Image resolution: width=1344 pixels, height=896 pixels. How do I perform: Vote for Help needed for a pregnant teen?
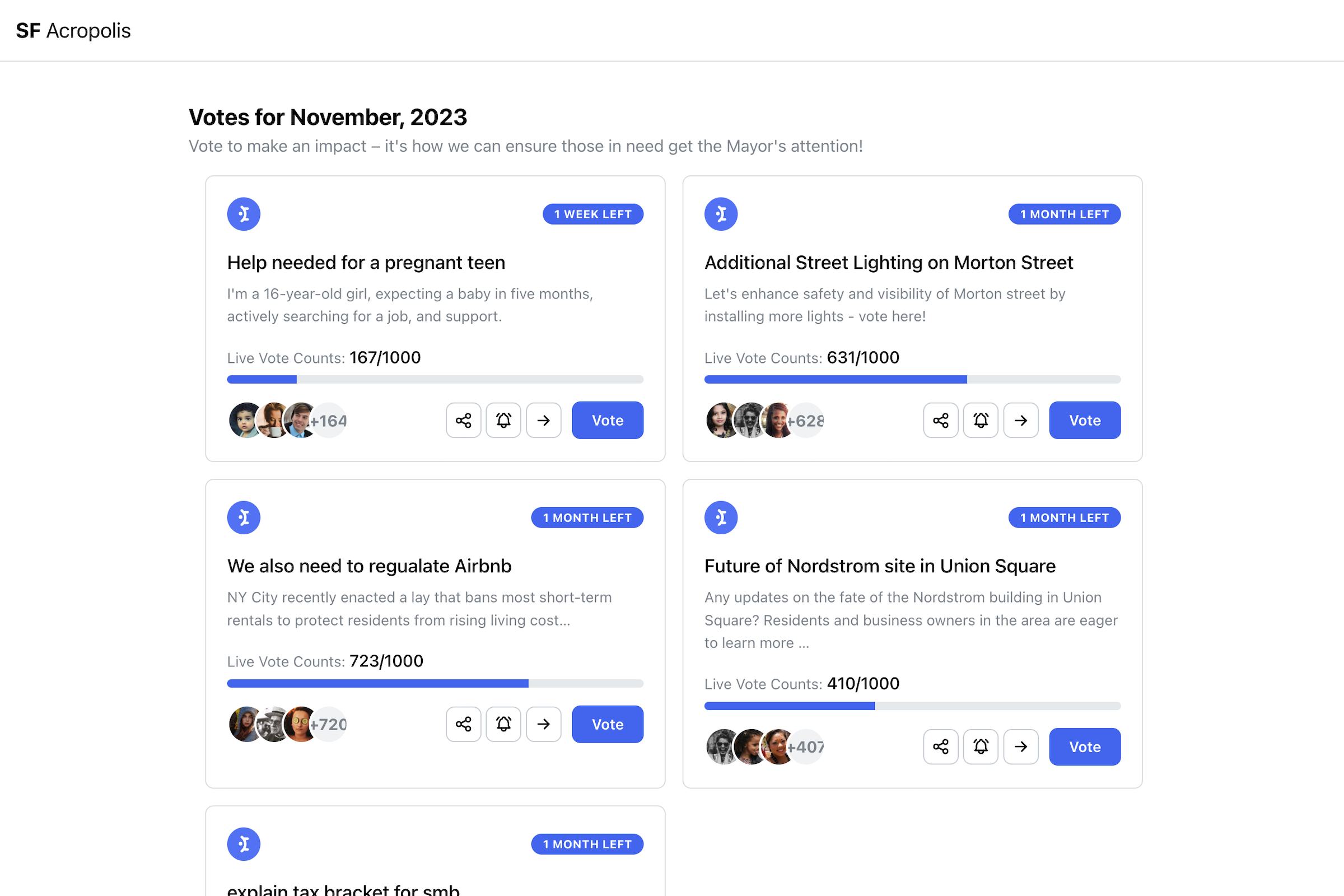[608, 421]
